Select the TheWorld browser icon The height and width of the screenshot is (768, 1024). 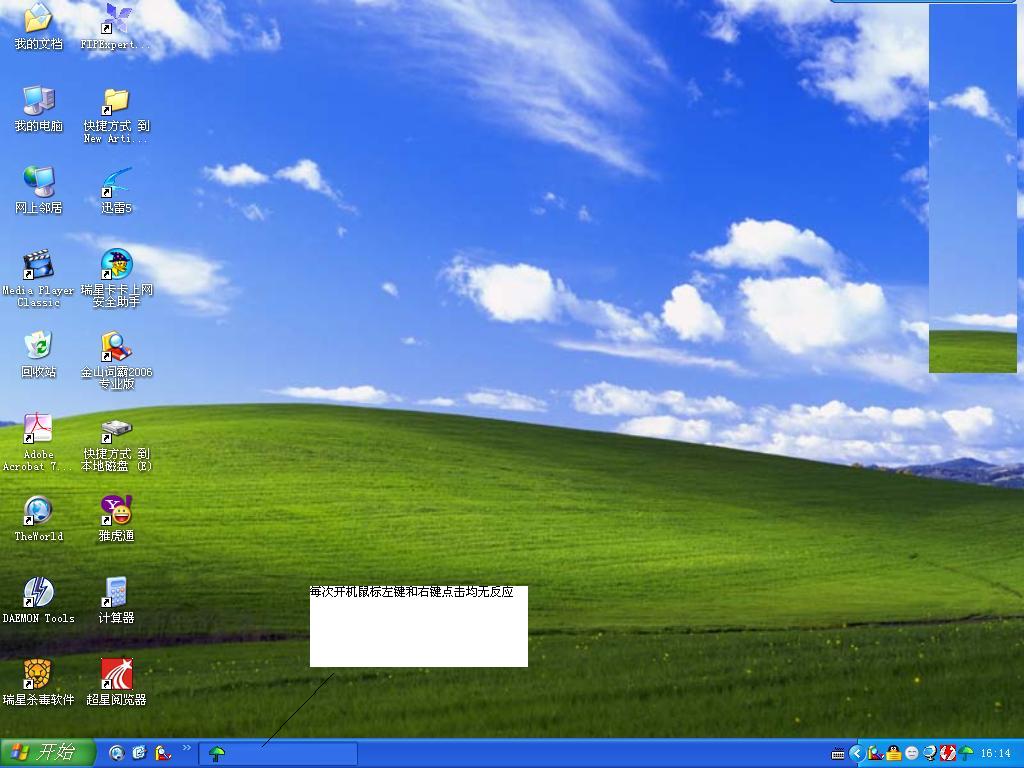[x=38, y=511]
